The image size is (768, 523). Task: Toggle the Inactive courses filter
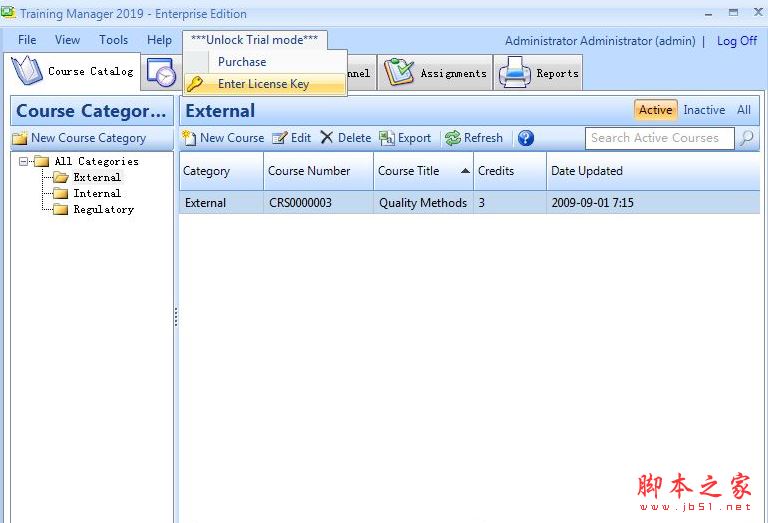click(x=704, y=110)
